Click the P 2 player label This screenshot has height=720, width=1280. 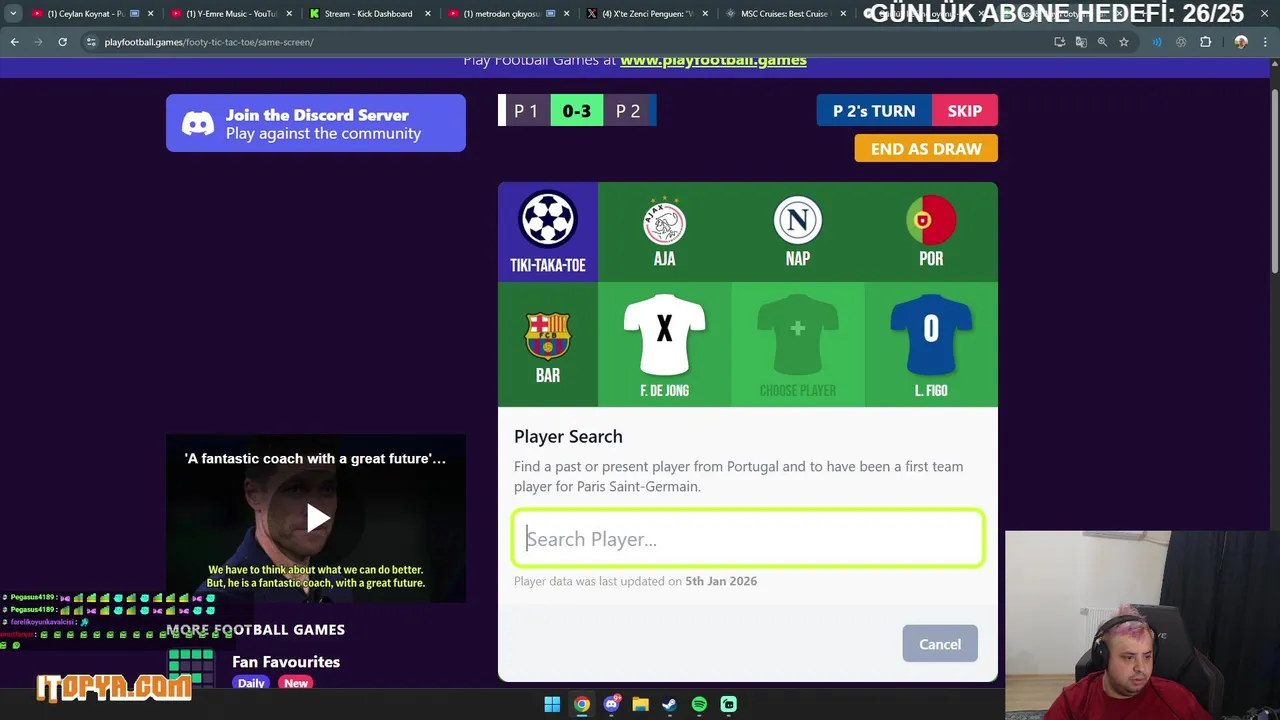pyautogui.click(x=628, y=111)
